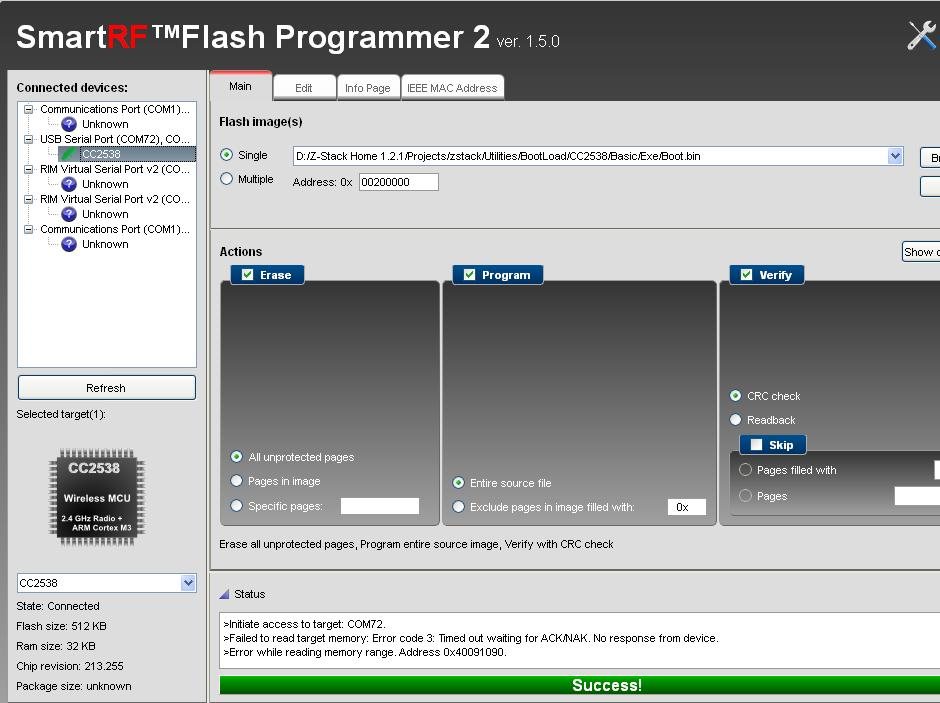The width and height of the screenshot is (940, 703).
Task: Open the wrench and screwdriver settings icon
Action: (x=922, y=35)
